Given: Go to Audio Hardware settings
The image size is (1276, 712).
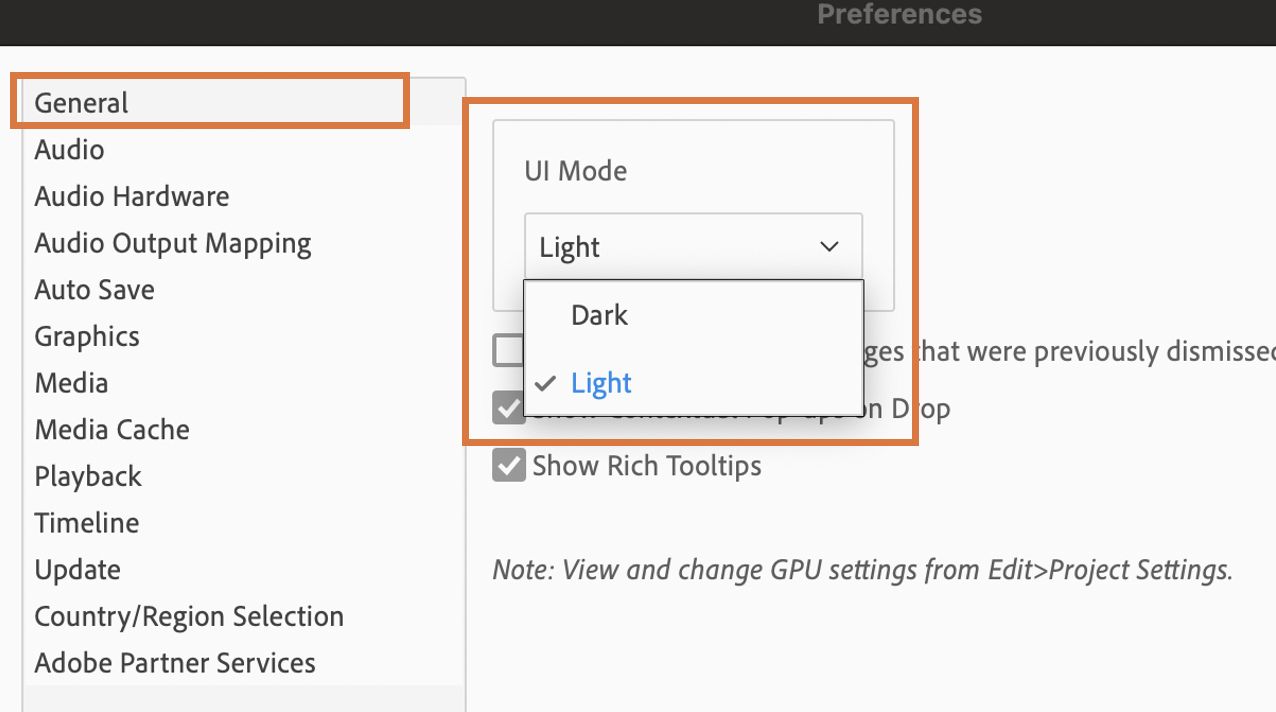Looking at the screenshot, I should click(x=132, y=196).
